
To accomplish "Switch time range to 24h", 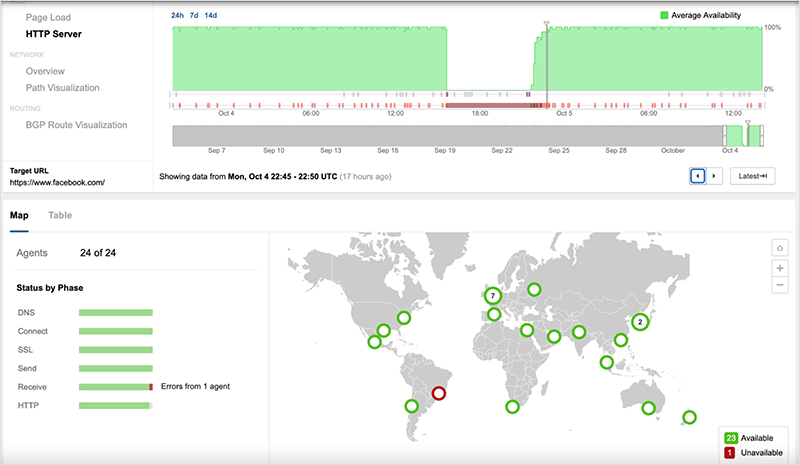I will 178,15.
